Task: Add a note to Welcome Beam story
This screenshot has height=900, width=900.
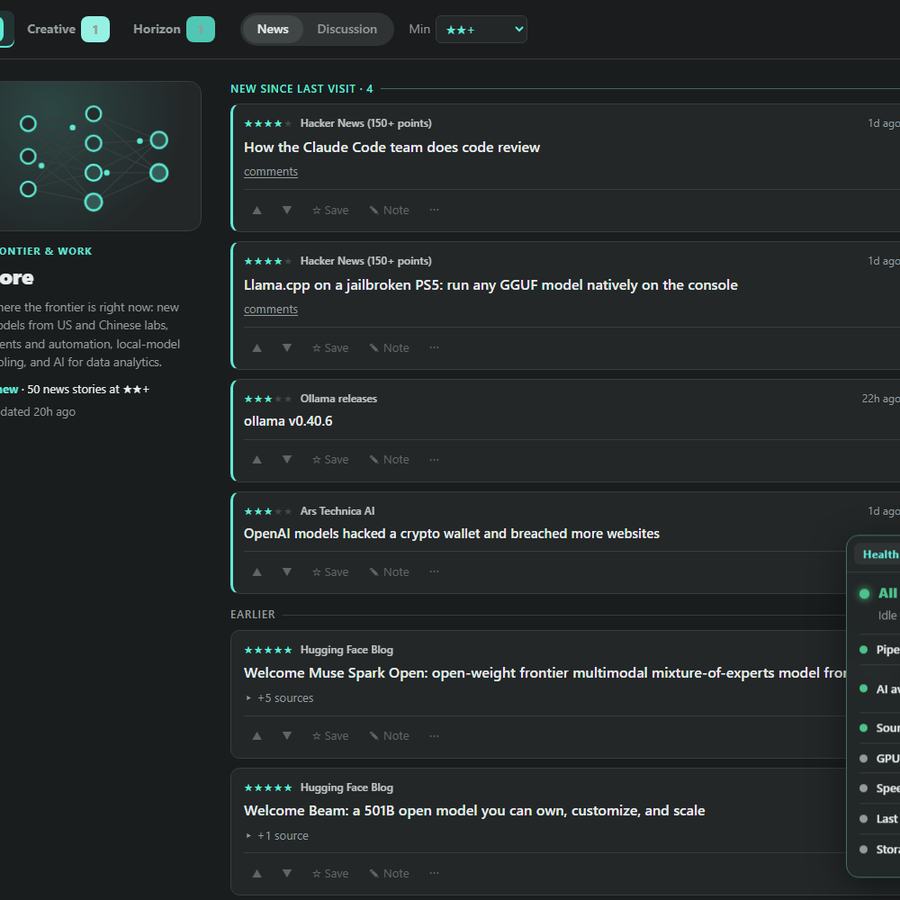Action: pos(390,874)
